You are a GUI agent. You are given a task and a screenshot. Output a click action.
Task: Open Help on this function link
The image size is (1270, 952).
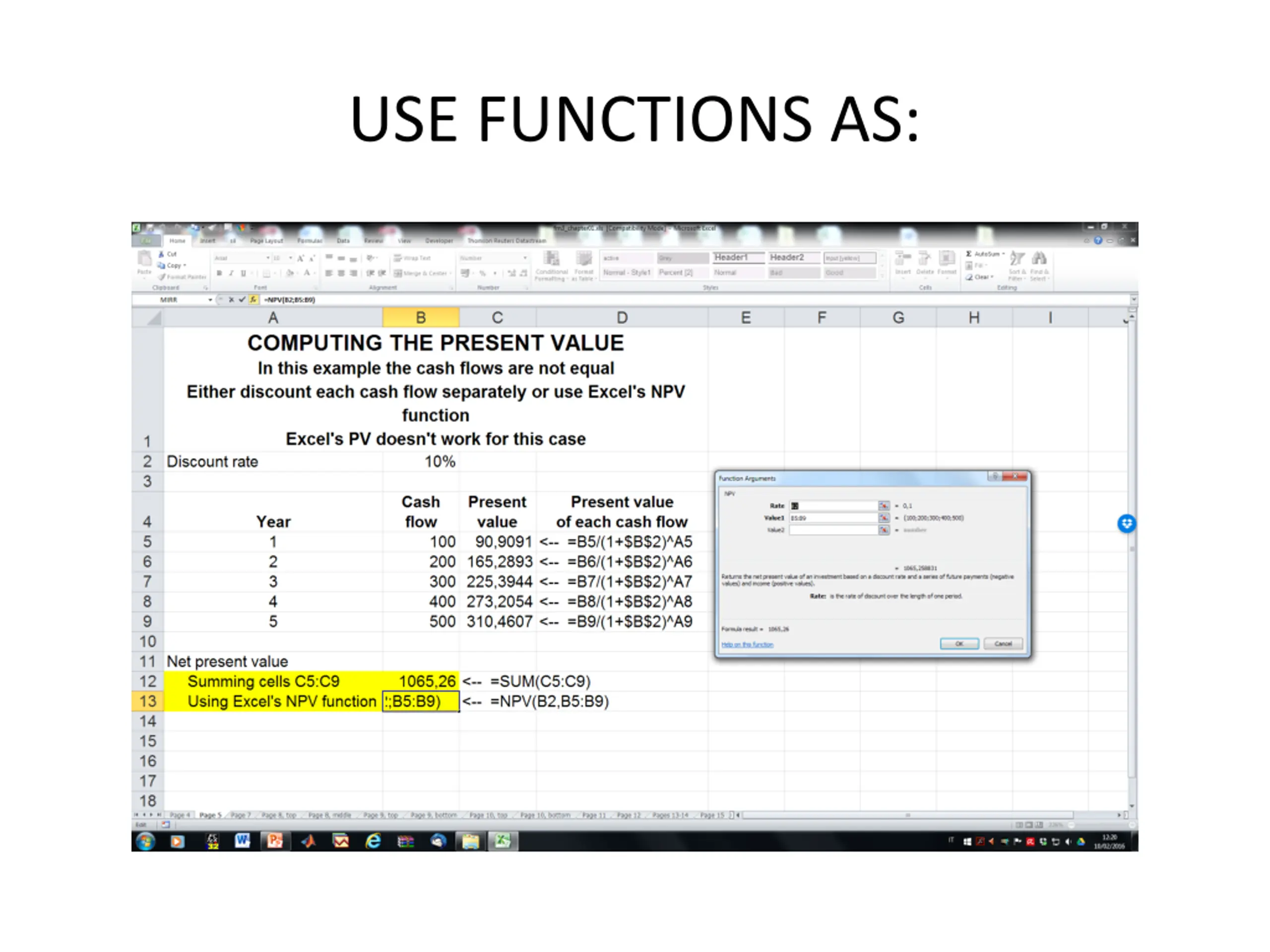(x=747, y=645)
